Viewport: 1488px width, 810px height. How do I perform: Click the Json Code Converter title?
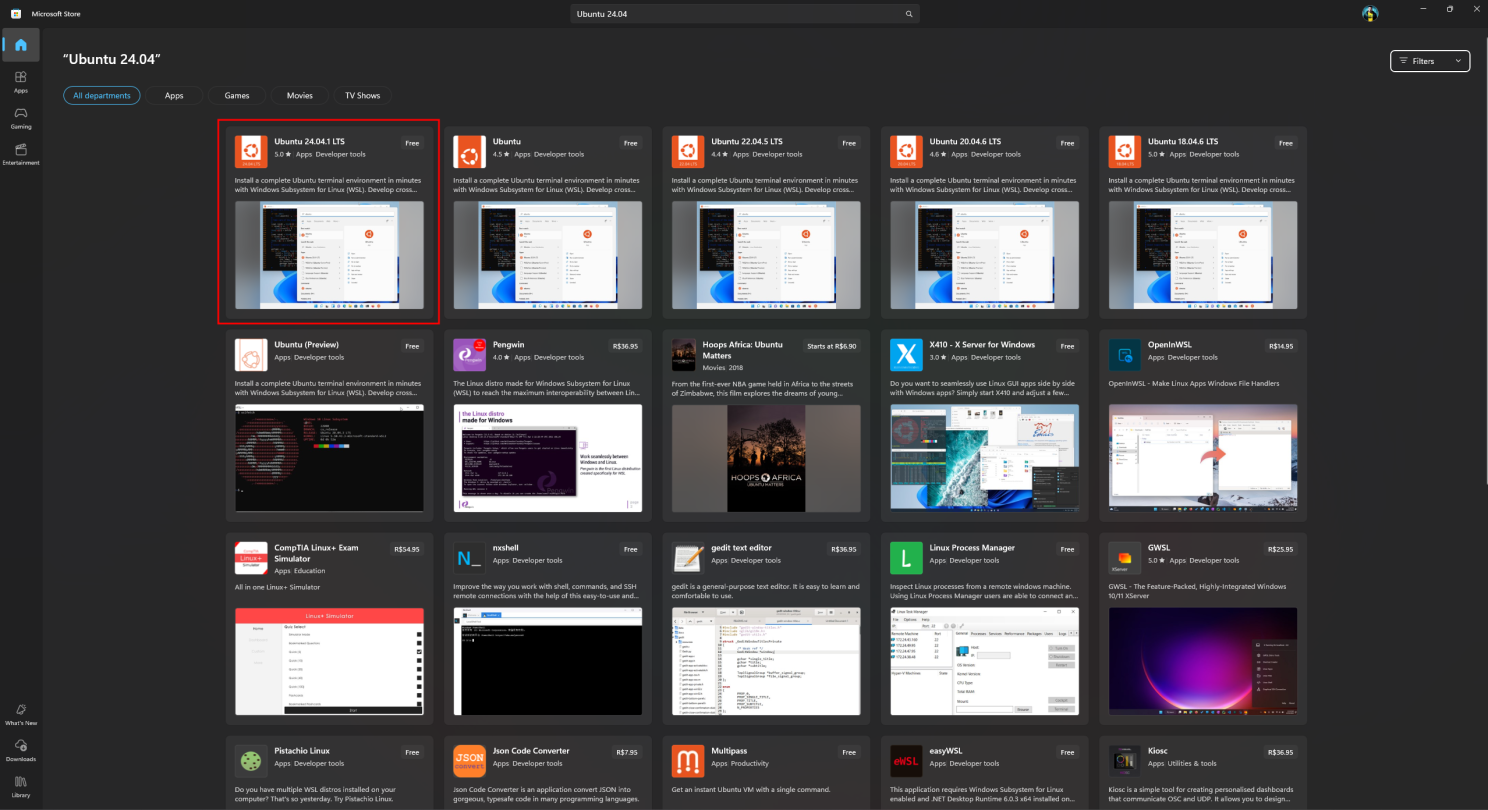coord(531,751)
